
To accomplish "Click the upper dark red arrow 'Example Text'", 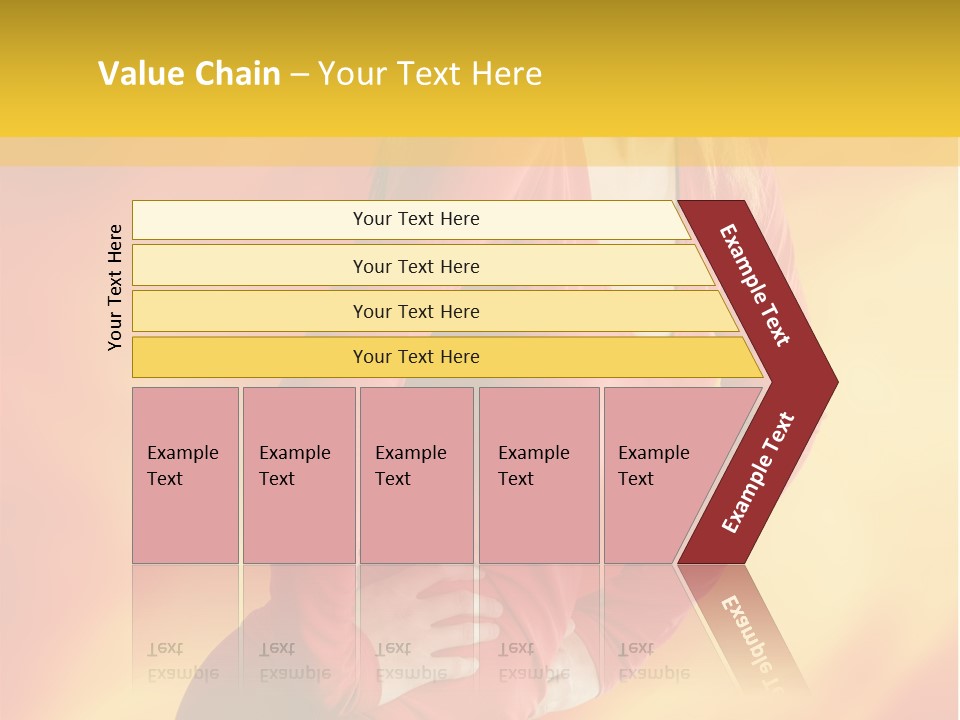I will 756,285.
